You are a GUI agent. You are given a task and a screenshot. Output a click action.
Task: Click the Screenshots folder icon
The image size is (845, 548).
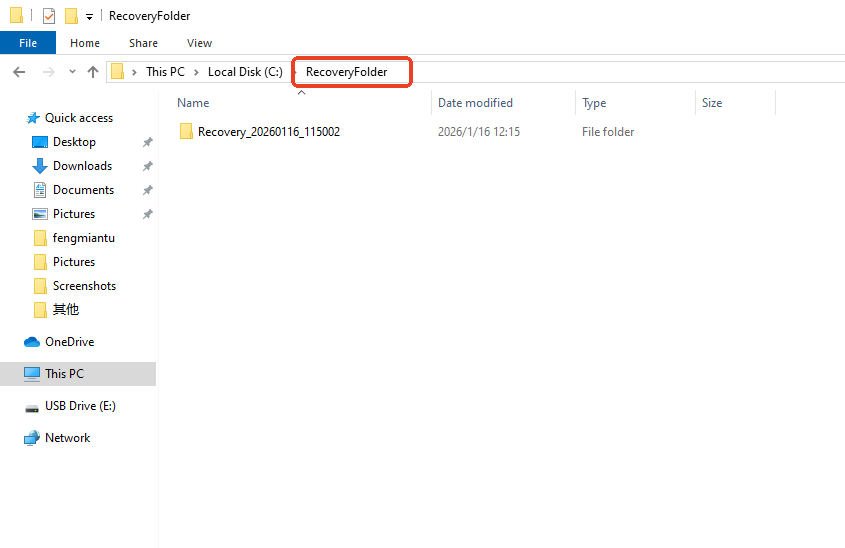click(x=40, y=286)
